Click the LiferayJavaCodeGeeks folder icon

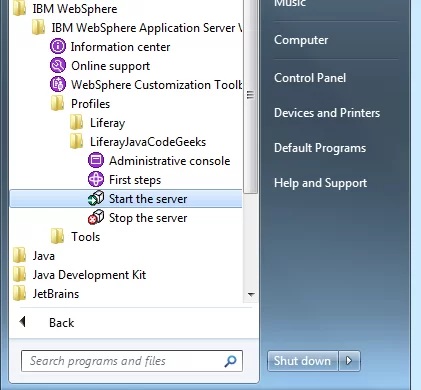[x=76, y=141]
